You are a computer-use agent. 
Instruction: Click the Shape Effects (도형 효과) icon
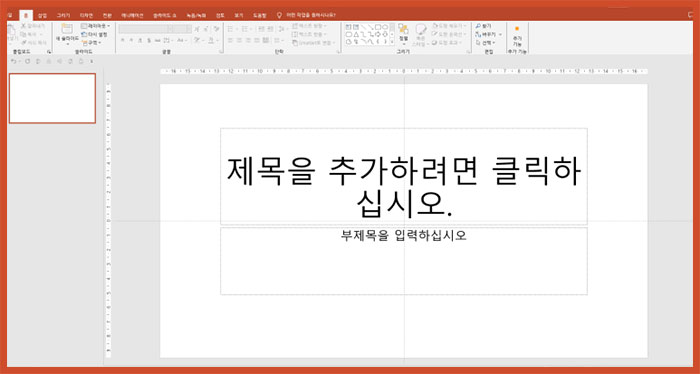point(435,43)
